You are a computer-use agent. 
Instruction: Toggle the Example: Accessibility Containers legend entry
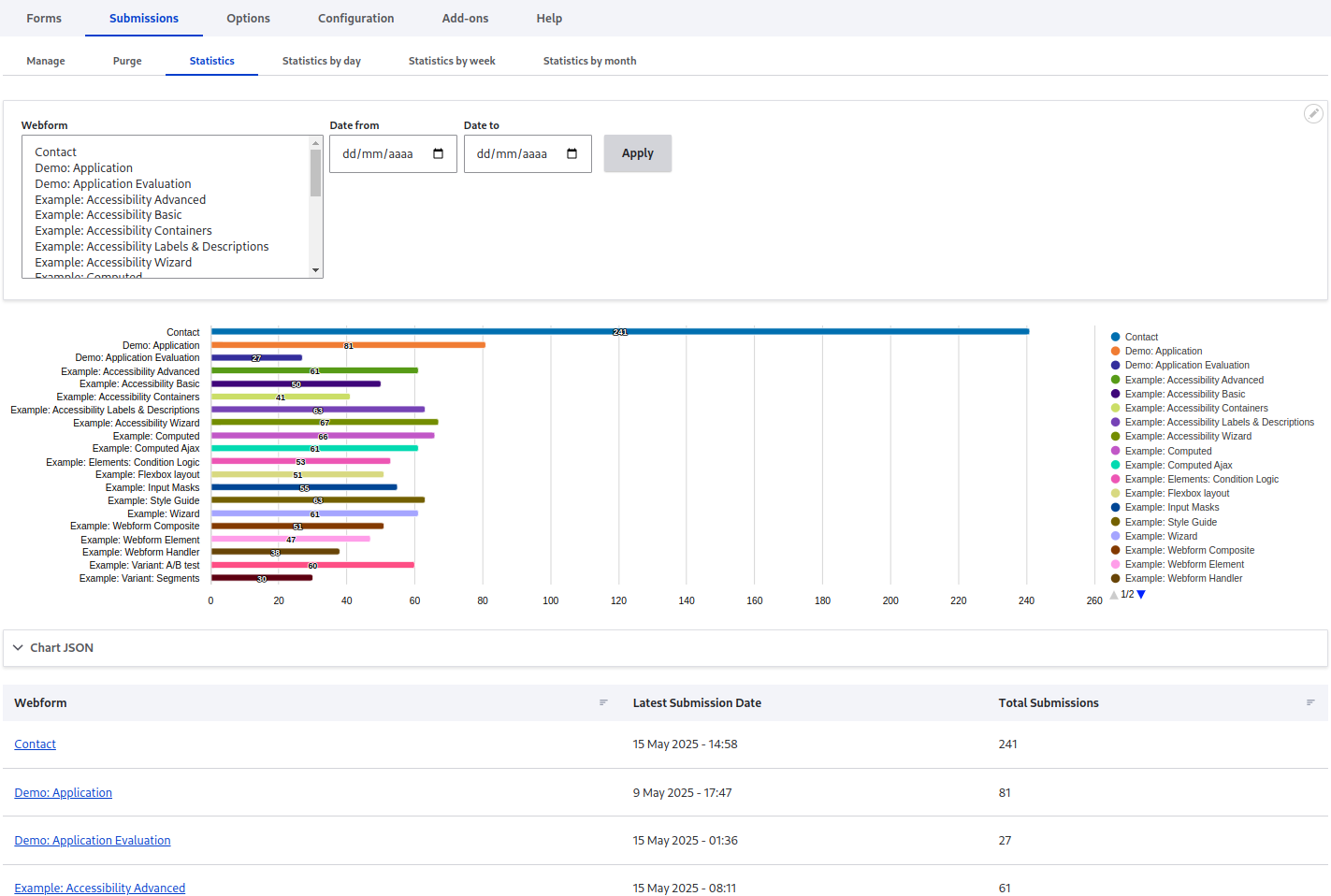click(x=1189, y=408)
